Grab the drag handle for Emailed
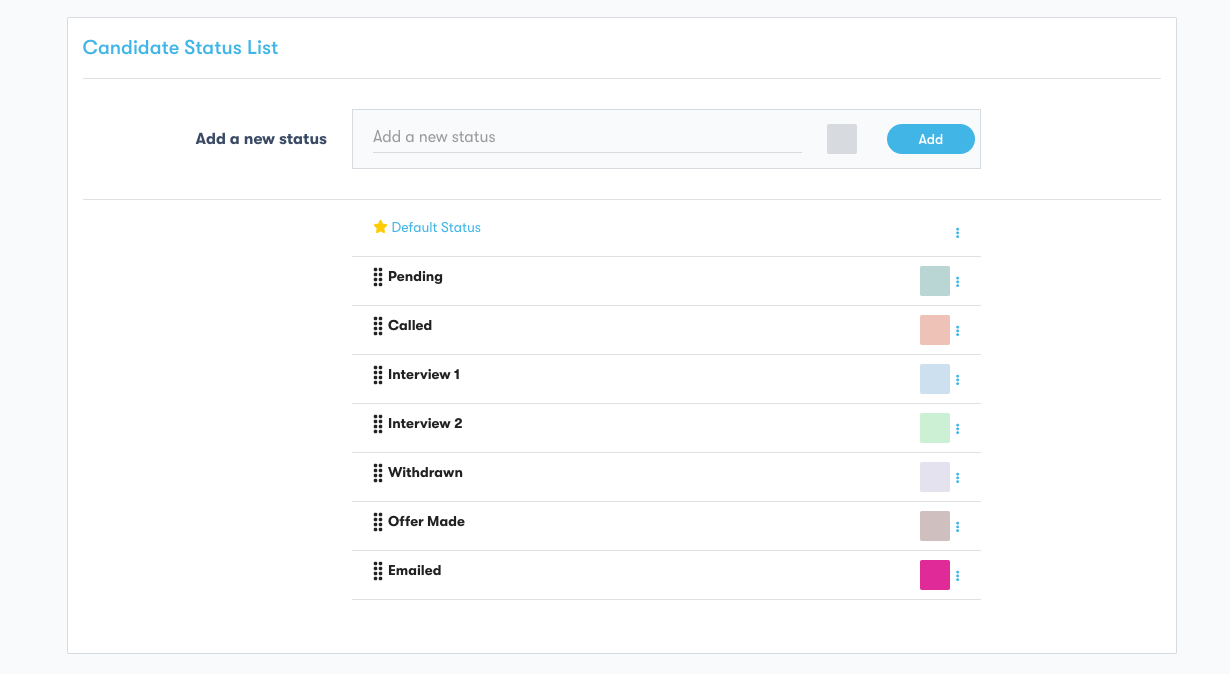 click(378, 571)
